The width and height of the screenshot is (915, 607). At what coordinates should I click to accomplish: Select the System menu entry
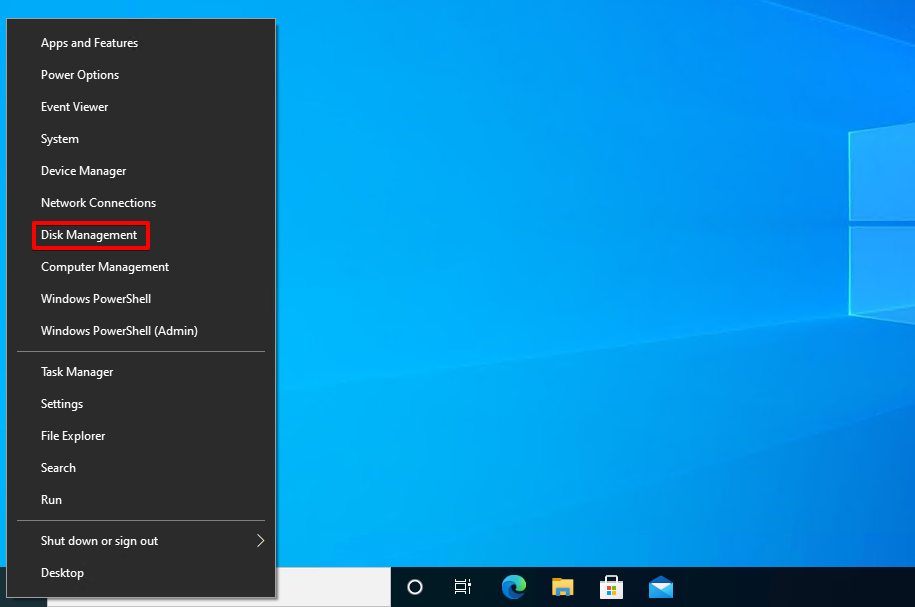60,139
